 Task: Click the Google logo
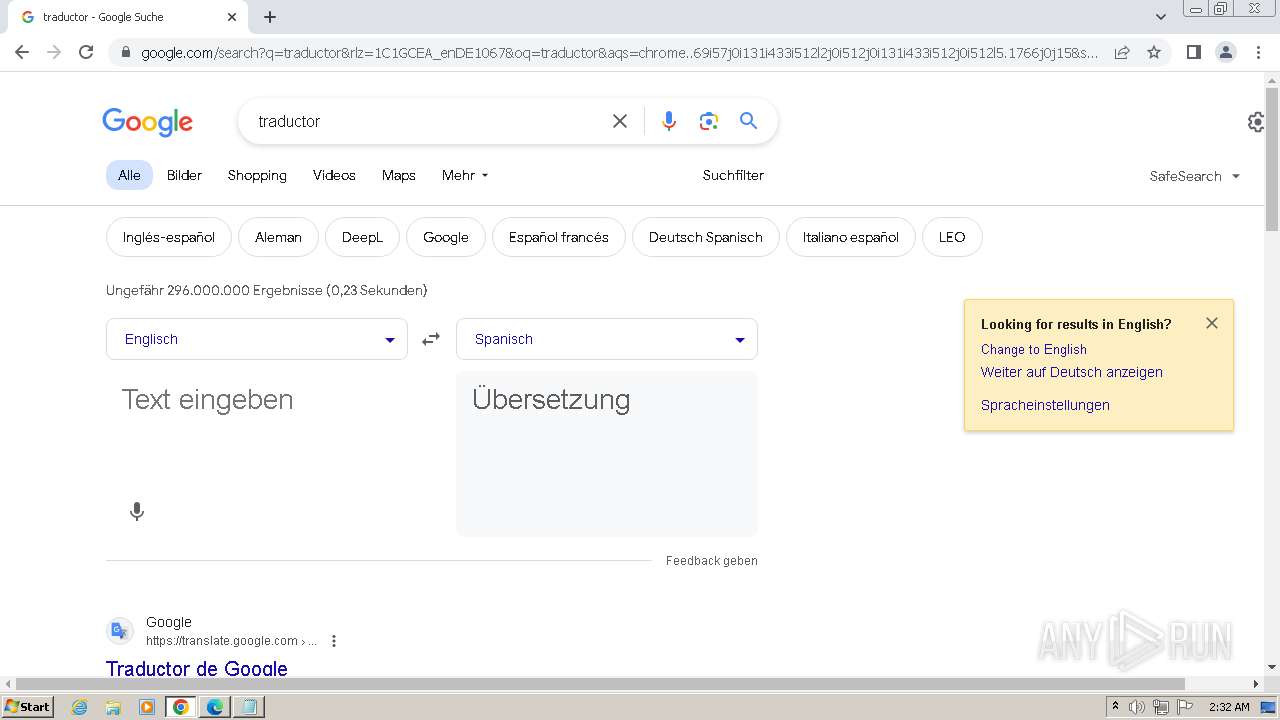coord(147,122)
